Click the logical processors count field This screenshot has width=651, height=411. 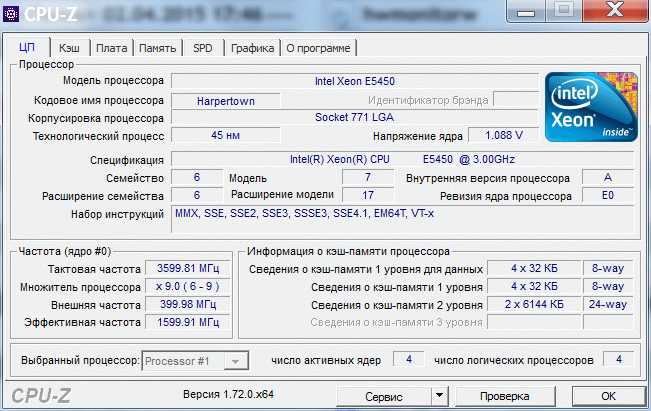[x=619, y=360]
